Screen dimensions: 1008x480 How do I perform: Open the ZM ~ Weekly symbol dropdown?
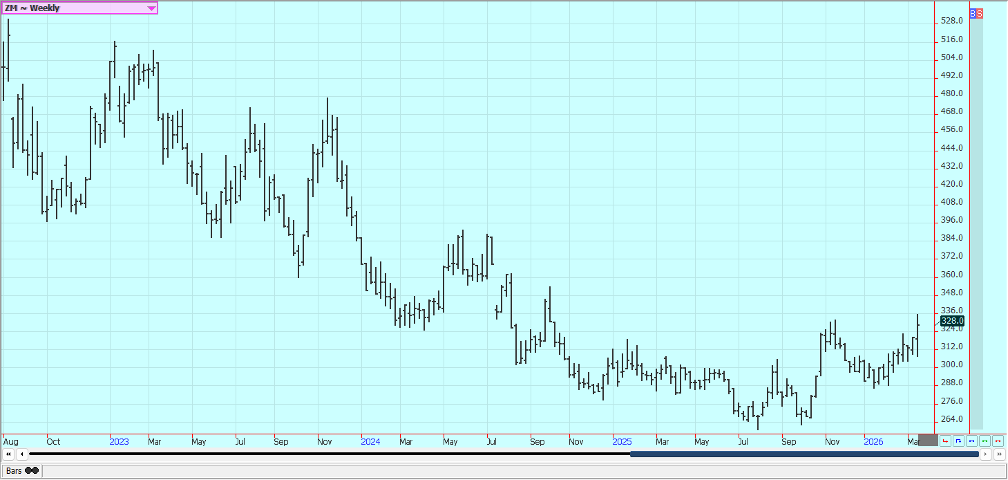coord(70,8)
